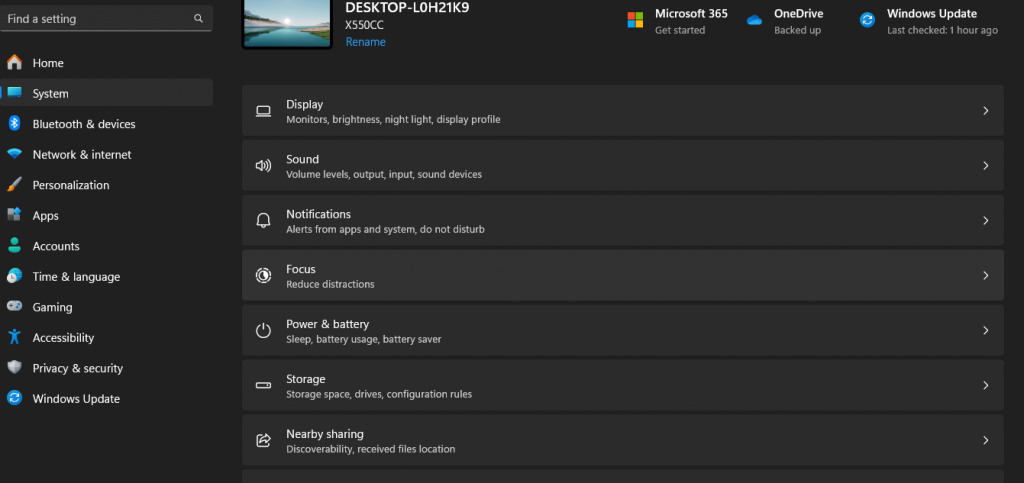Open Apps section

tap(106, 215)
